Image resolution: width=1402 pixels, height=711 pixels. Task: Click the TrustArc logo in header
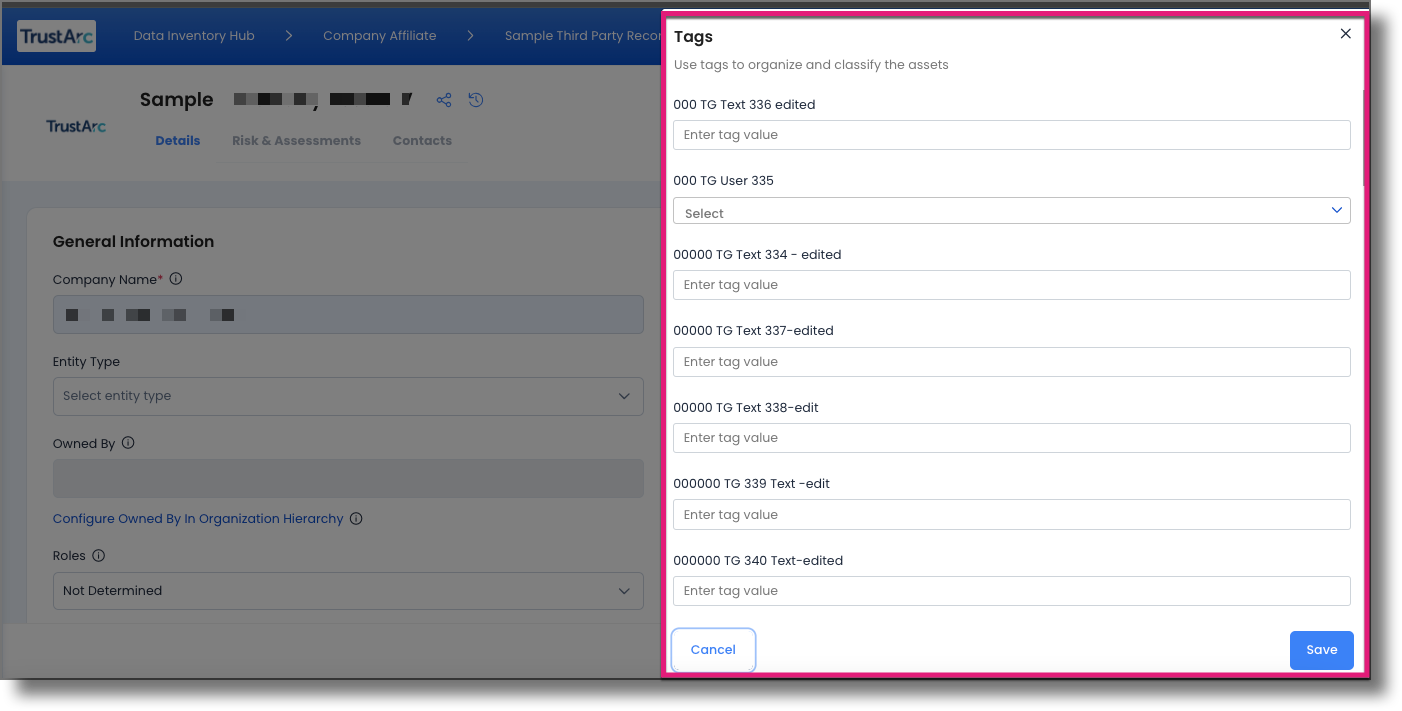coord(56,36)
